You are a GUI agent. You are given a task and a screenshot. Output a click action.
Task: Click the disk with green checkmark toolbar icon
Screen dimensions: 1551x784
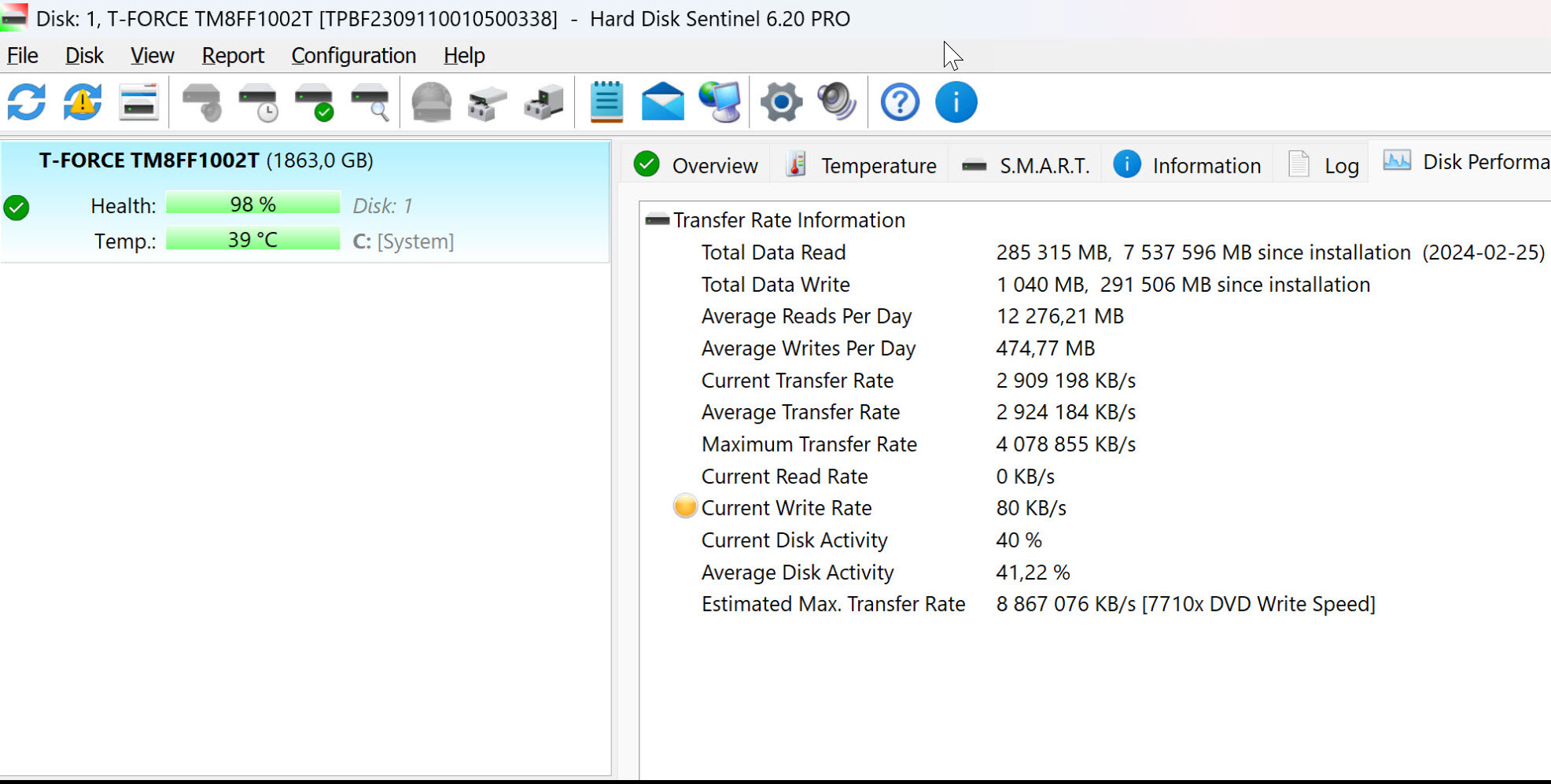coord(314,102)
